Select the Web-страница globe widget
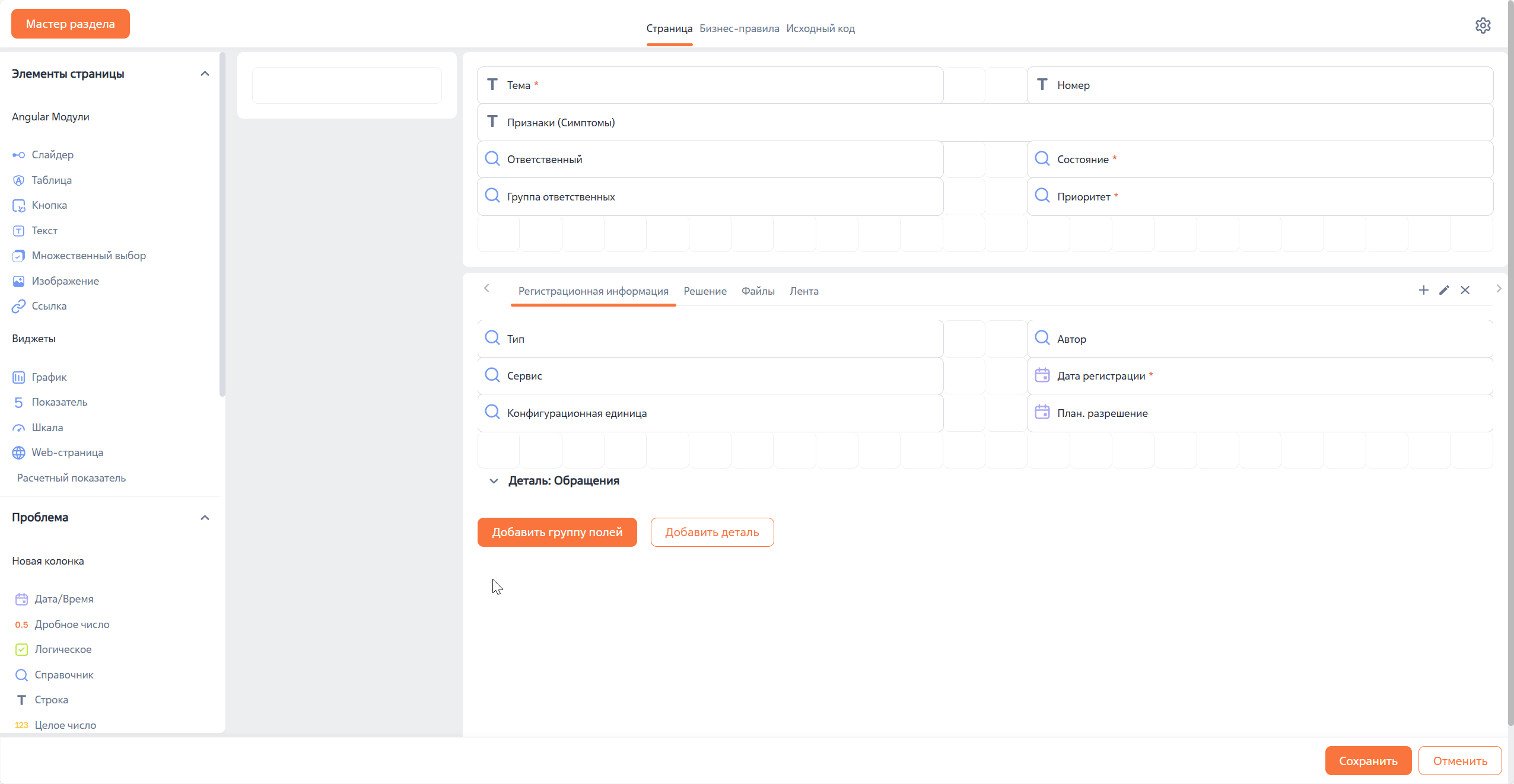1514x784 pixels. coord(18,452)
